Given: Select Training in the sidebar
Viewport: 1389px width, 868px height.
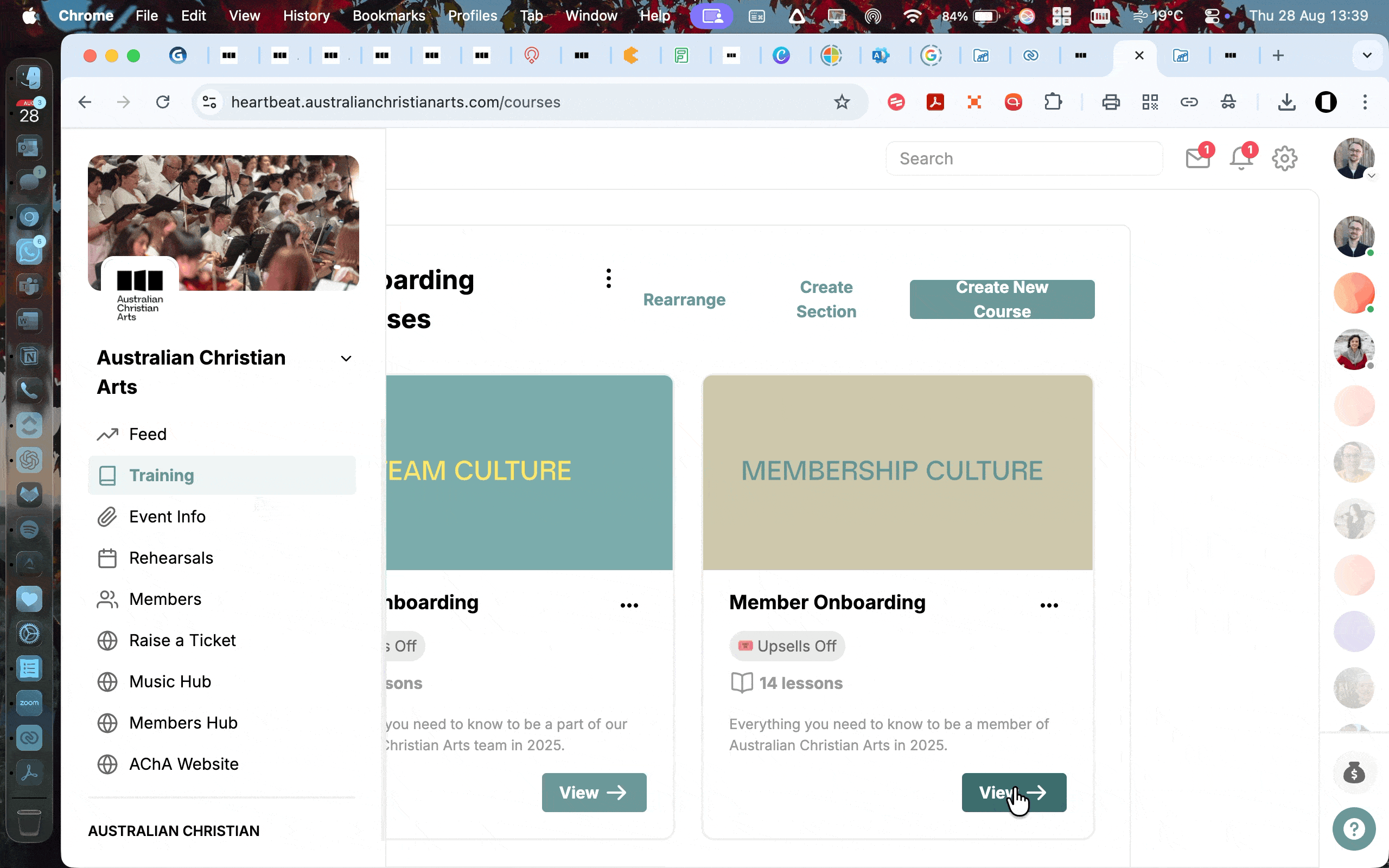Looking at the screenshot, I should (221, 475).
